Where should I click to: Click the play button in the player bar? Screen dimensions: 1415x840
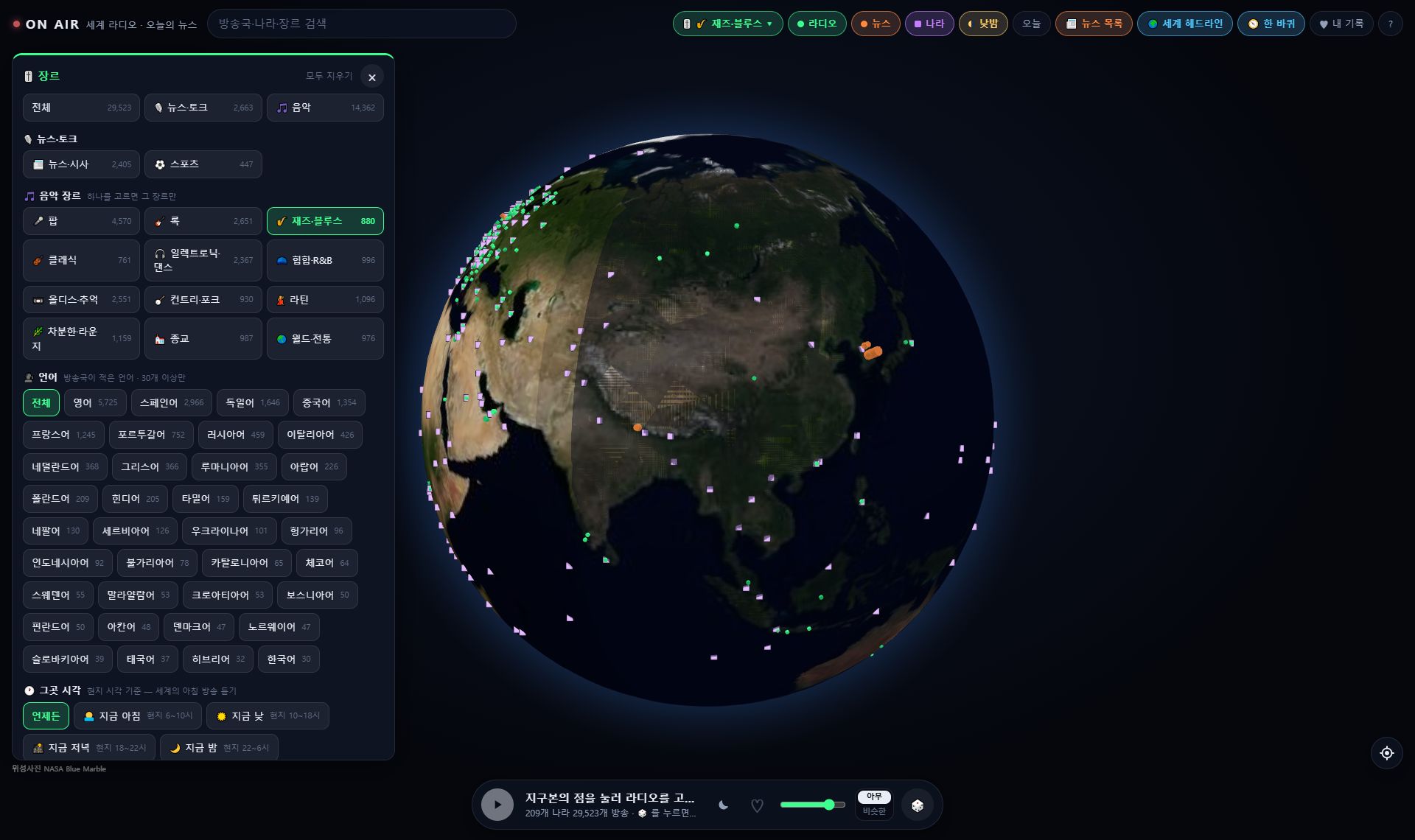[497, 805]
